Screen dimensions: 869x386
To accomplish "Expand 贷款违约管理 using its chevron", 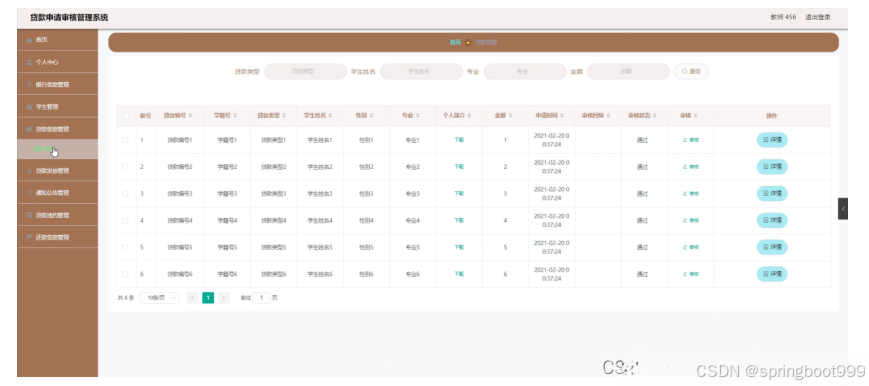I will click(x=88, y=215).
